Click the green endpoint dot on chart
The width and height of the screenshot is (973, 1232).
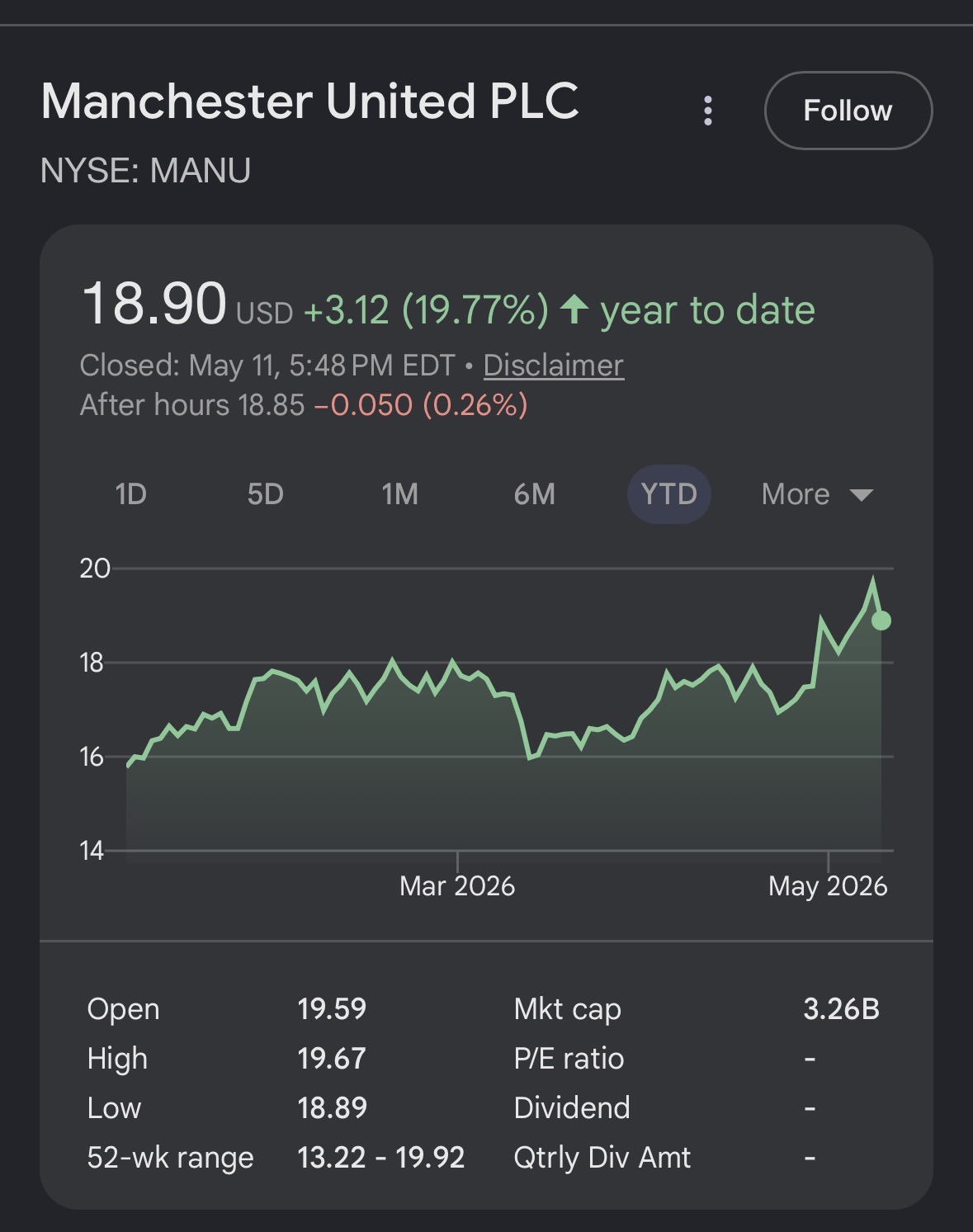881,621
